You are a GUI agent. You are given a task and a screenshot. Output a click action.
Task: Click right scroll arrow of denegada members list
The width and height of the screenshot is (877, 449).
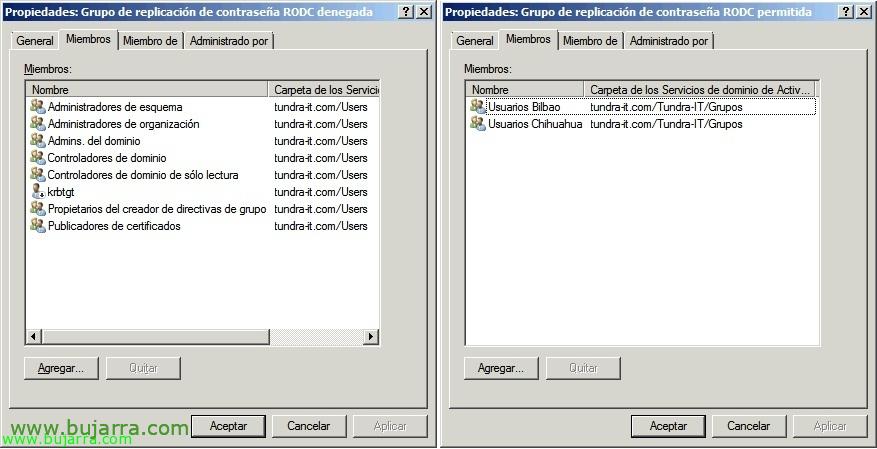371,337
